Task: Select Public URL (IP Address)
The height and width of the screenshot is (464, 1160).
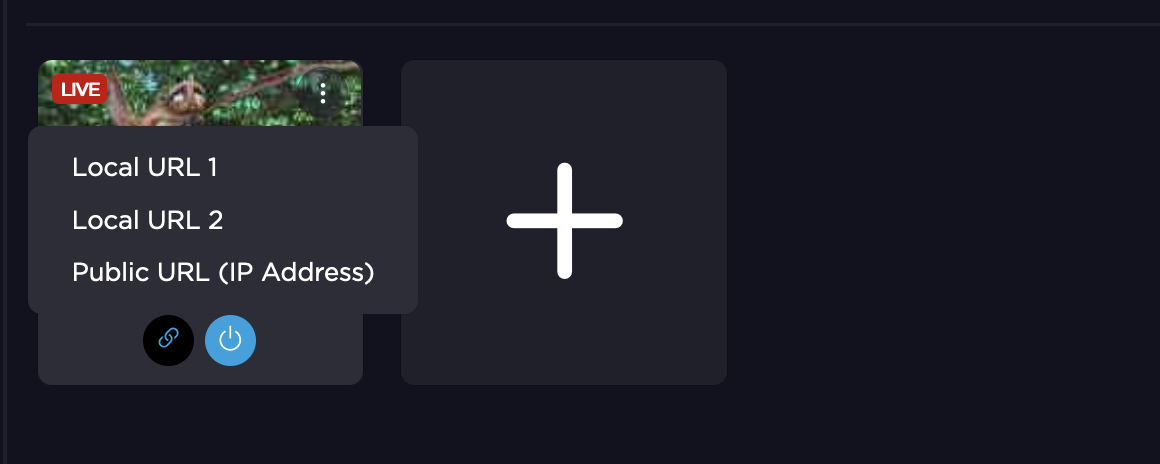Action: pos(223,272)
